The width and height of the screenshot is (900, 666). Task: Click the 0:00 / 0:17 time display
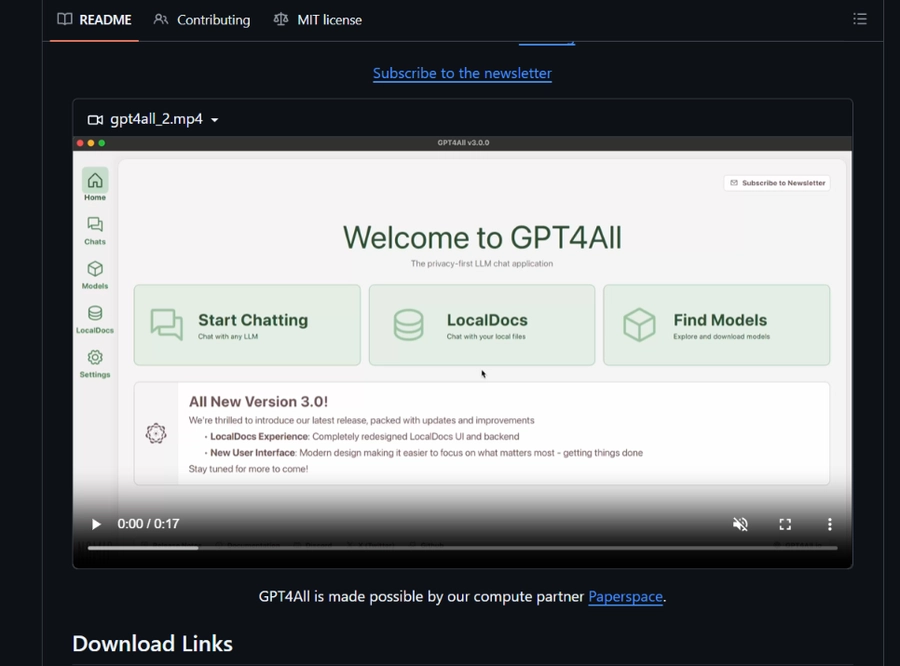[148, 524]
